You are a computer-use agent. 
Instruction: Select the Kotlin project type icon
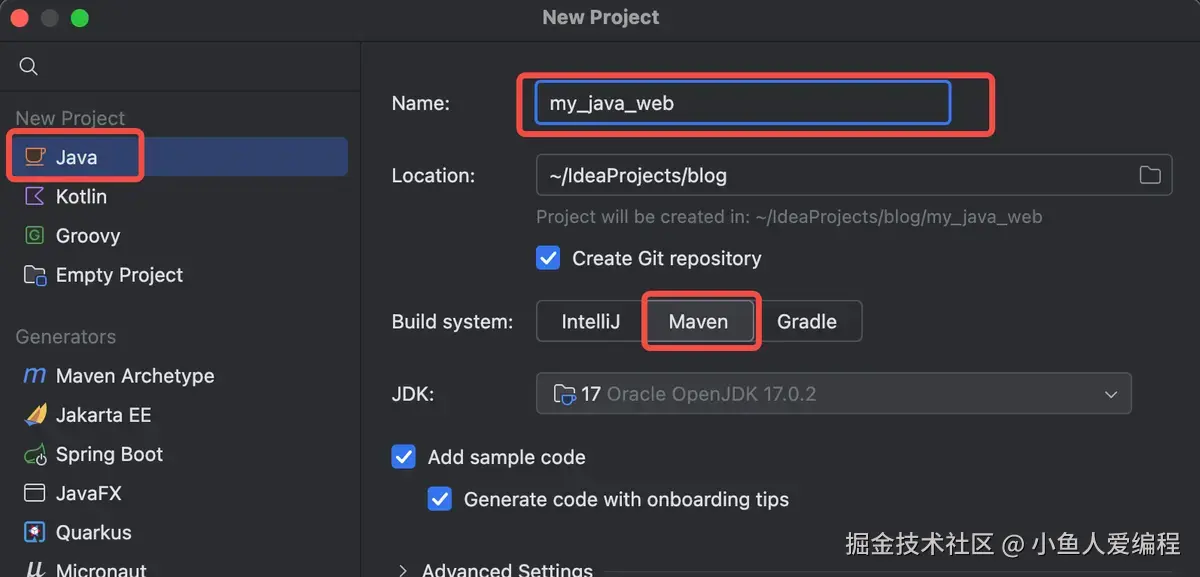point(35,196)
